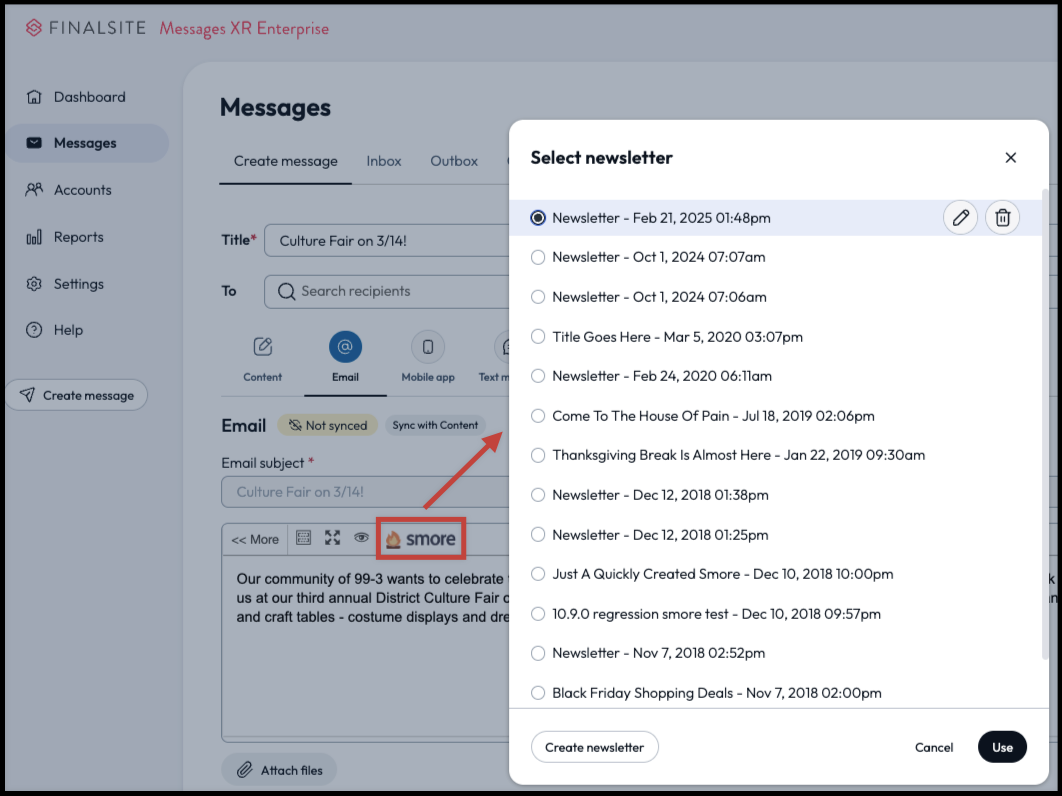Screen dimensions: 1062x796
Task: Click the Use button to confirm newsletter selection
Action: point(1002,747)
